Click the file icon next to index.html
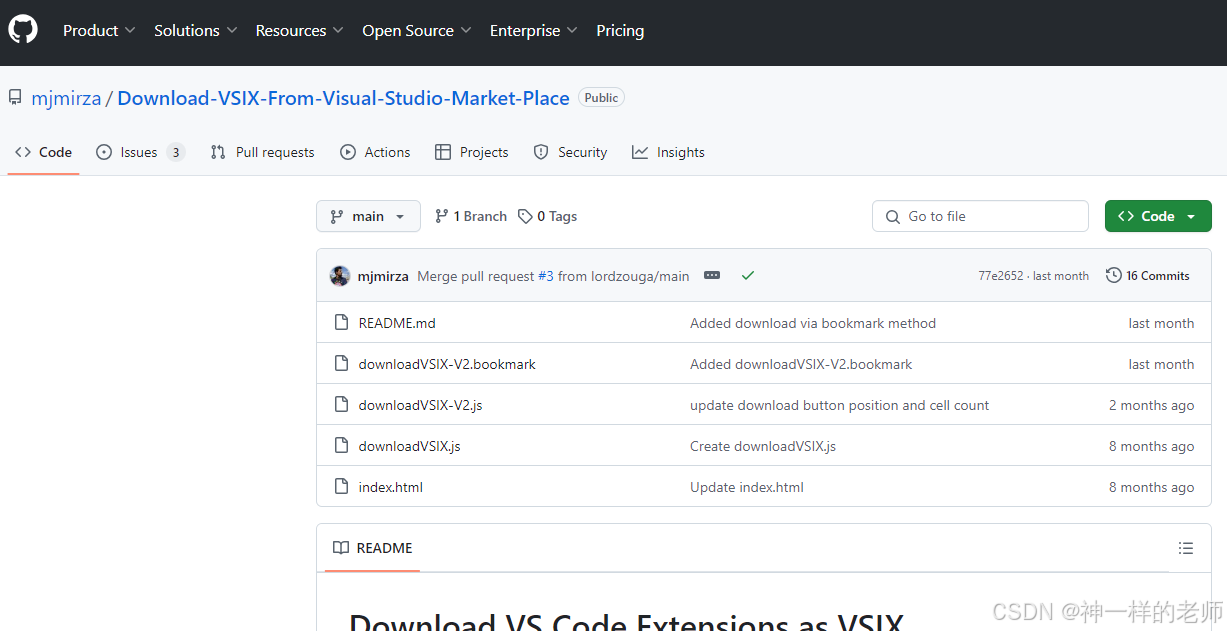The height and width of the screenshot is (631, 1227). click(341, 487)
